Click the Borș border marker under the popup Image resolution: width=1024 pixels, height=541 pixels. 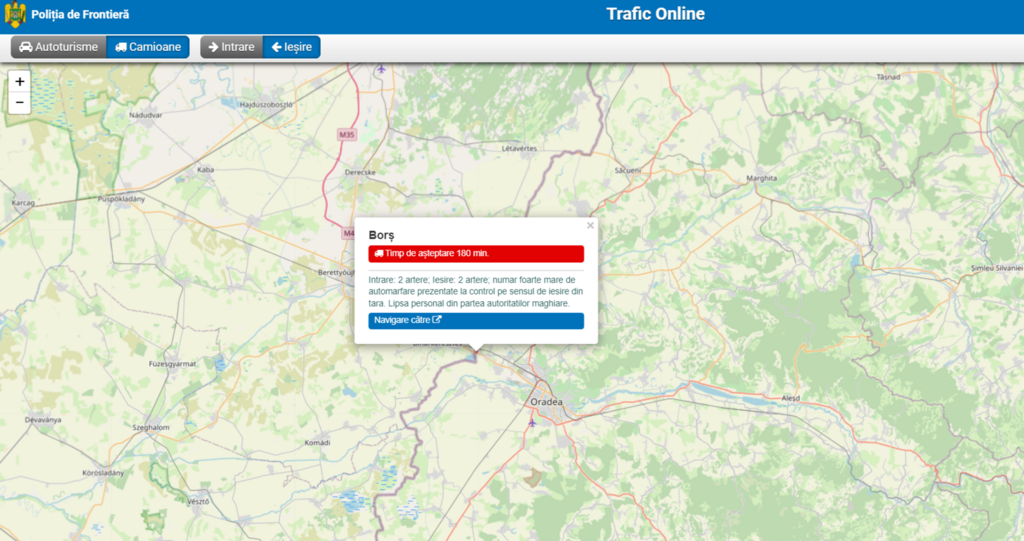476,352
